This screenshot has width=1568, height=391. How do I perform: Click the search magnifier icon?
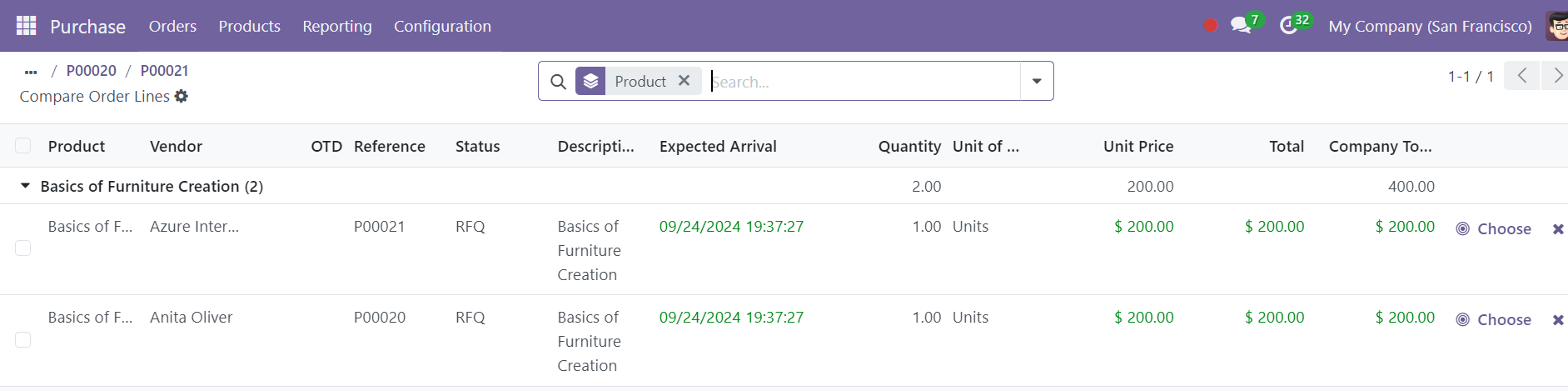click(x=558, y=82)
